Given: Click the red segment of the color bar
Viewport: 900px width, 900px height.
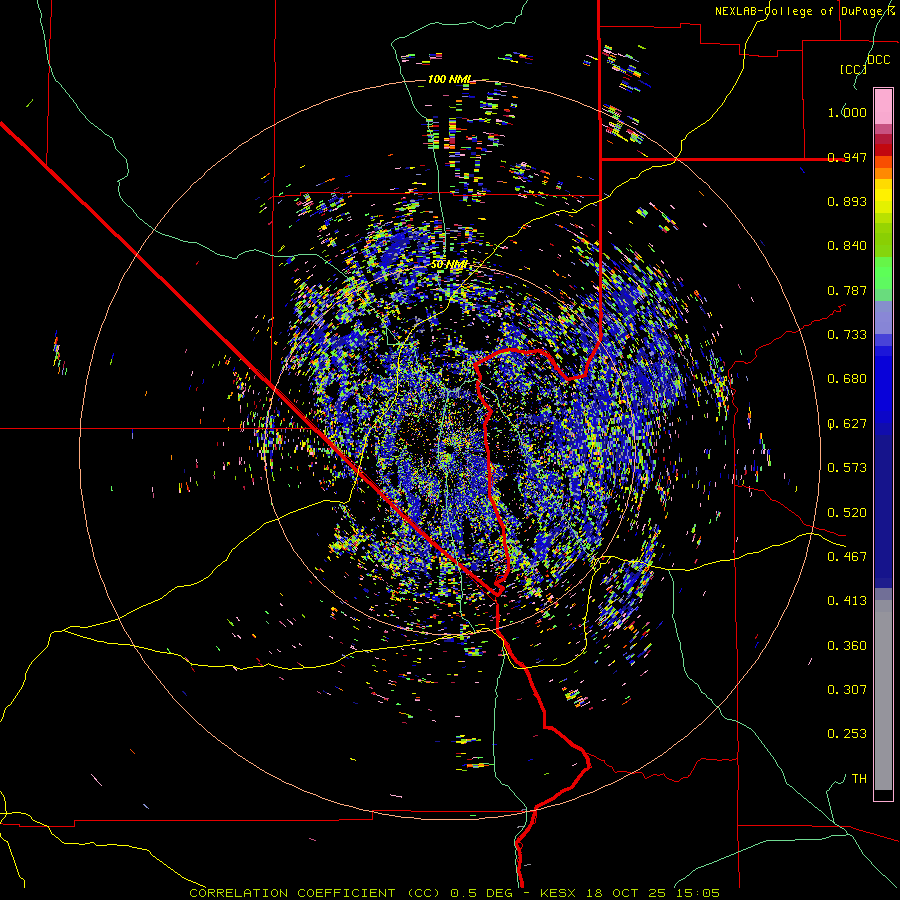Looking at the screenshot, I should pyautogui.click(x=883, y=150).
